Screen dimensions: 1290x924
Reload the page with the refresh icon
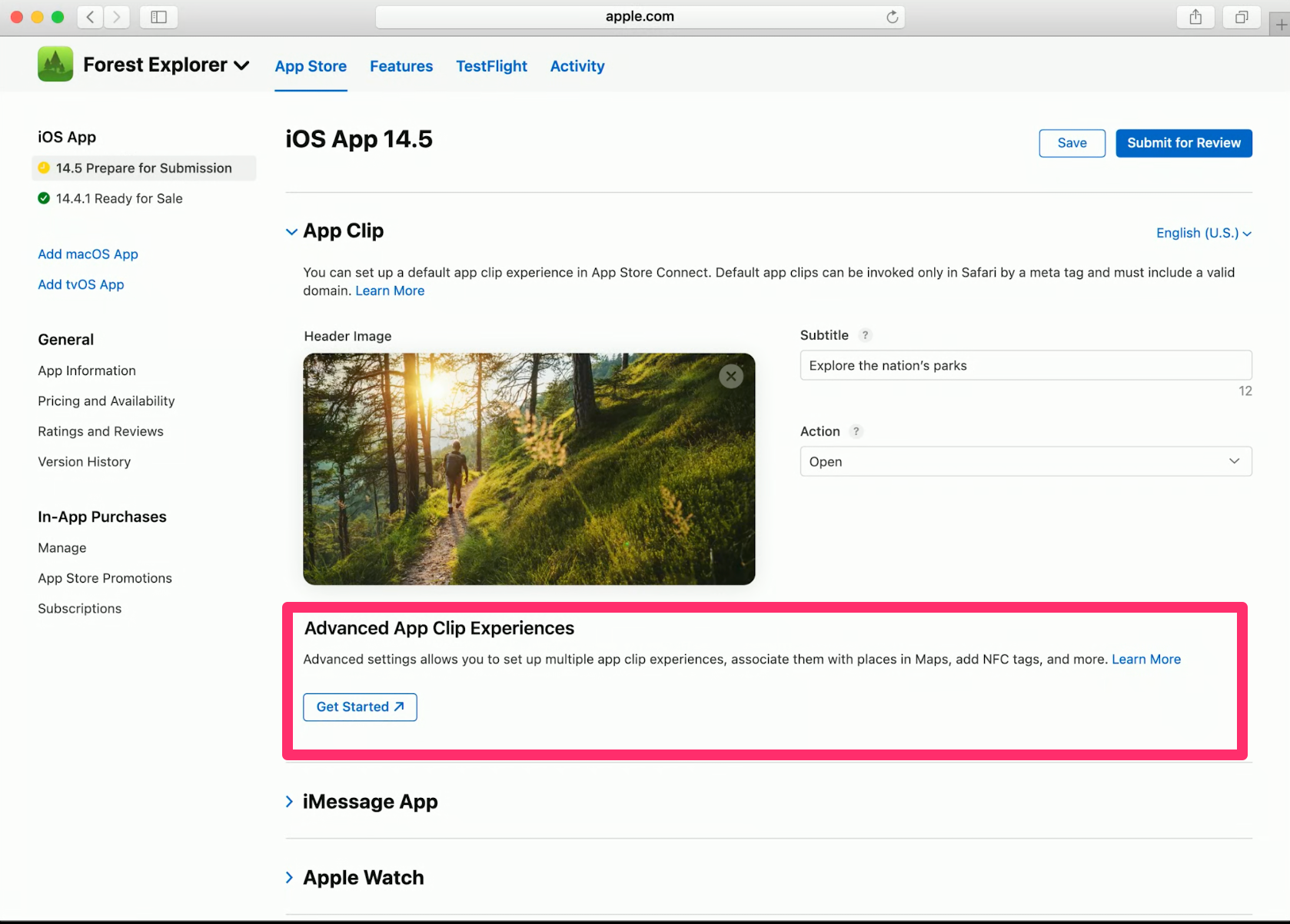pyautogui.click(x=892, y=17)
